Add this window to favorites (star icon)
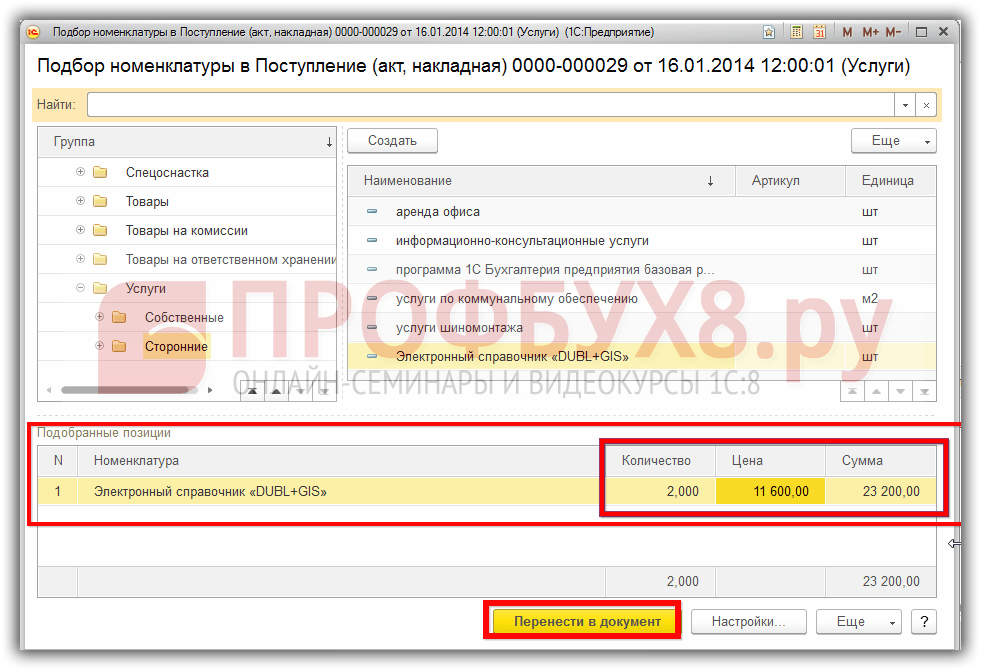Screen dimensions: 981x670 [768, 32]
